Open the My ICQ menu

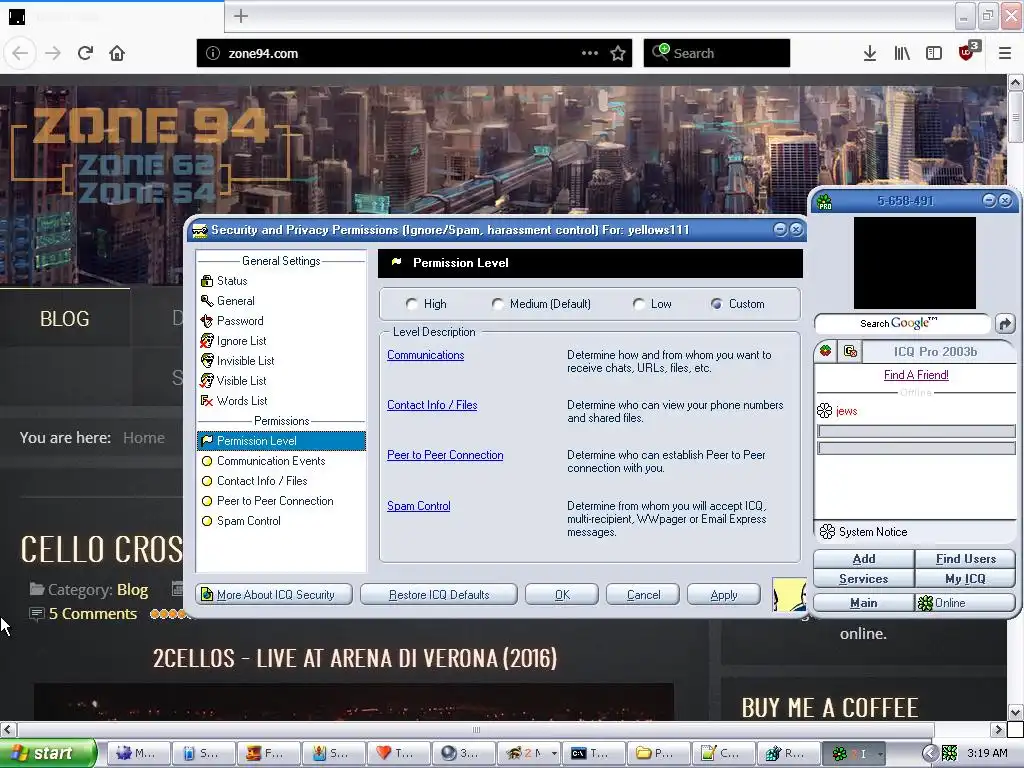tap(965, 579)
